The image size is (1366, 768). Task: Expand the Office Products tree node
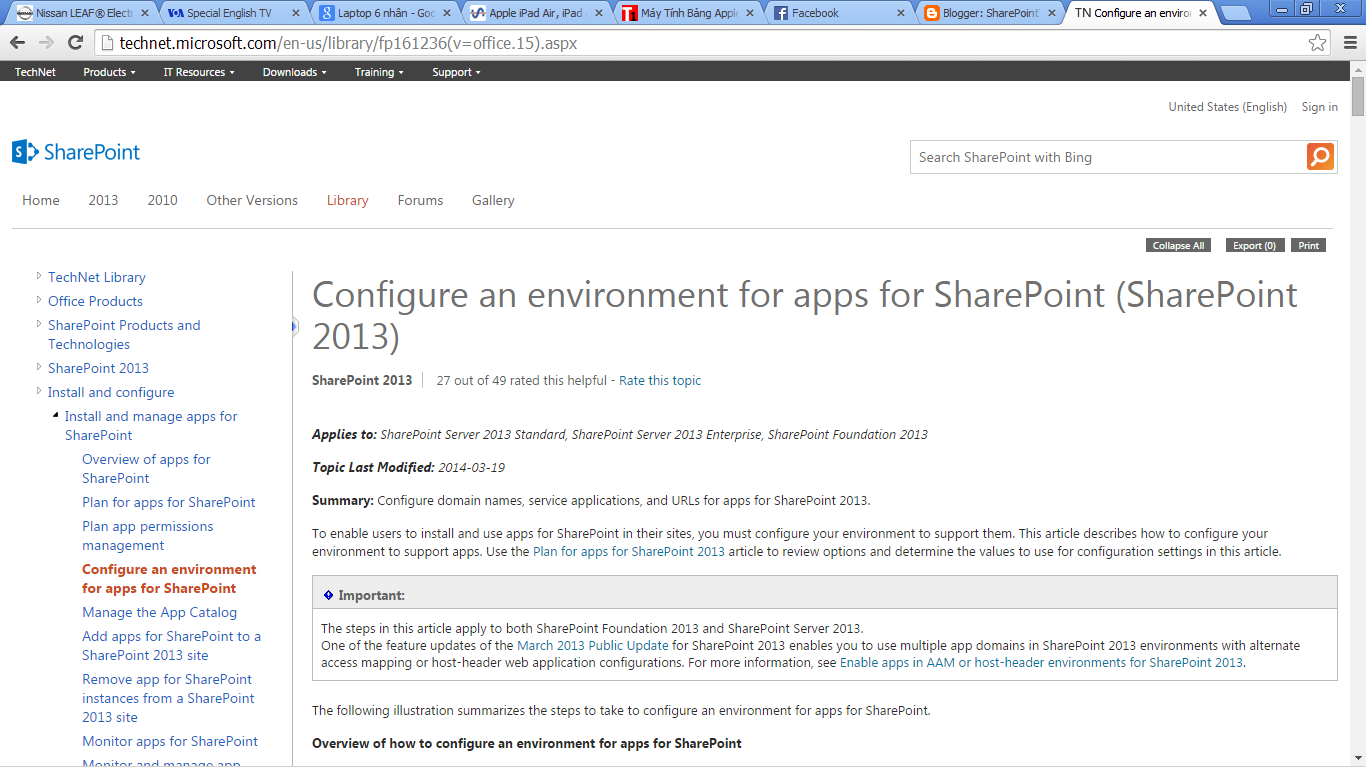pos(39,300)
